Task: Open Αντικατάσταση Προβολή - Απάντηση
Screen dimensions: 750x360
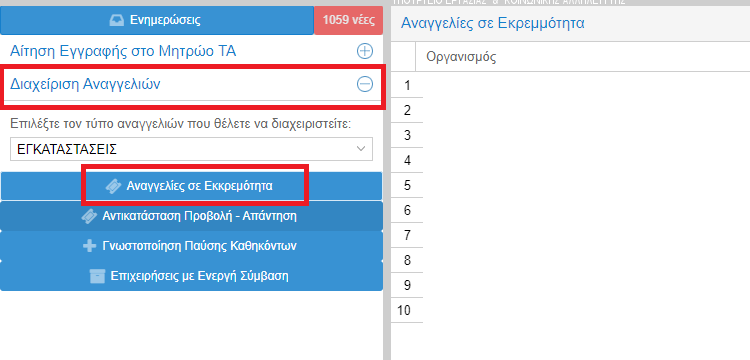Action: 191,216
